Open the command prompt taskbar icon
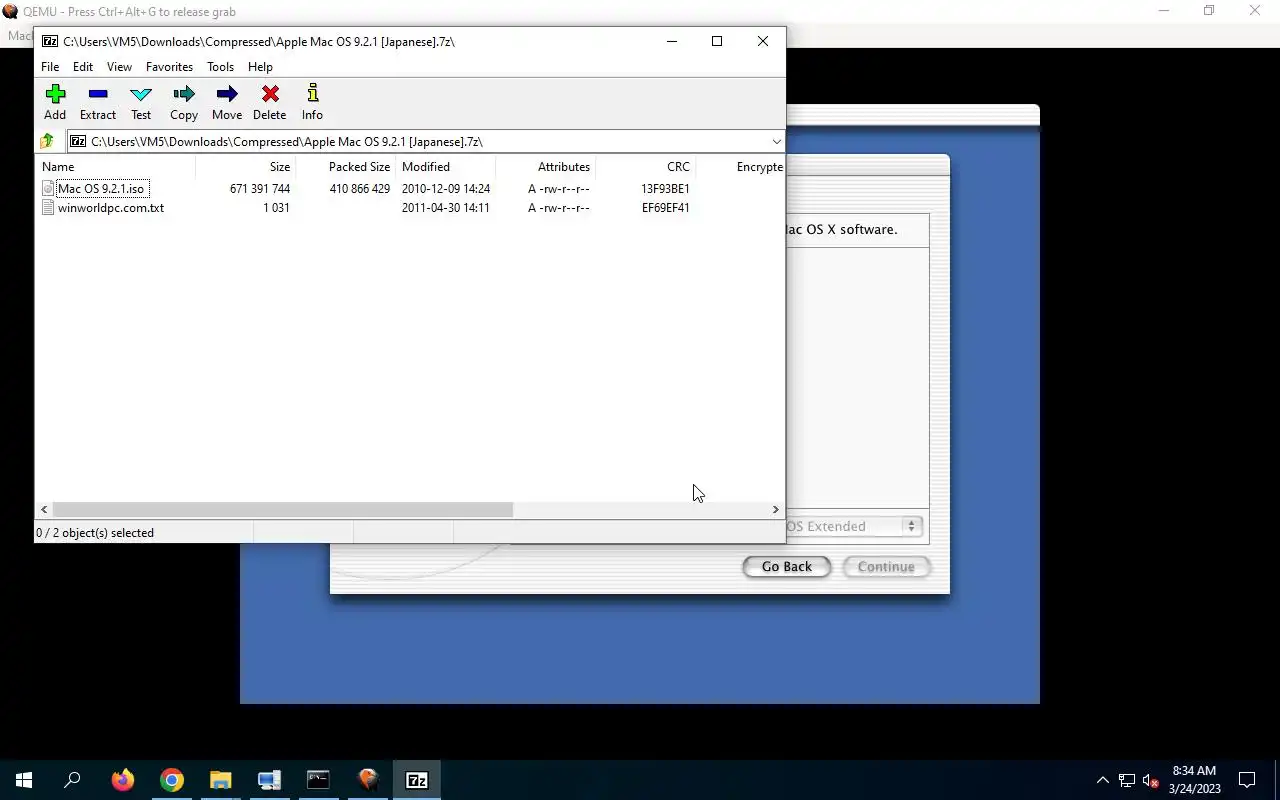 tap(318, 780)
